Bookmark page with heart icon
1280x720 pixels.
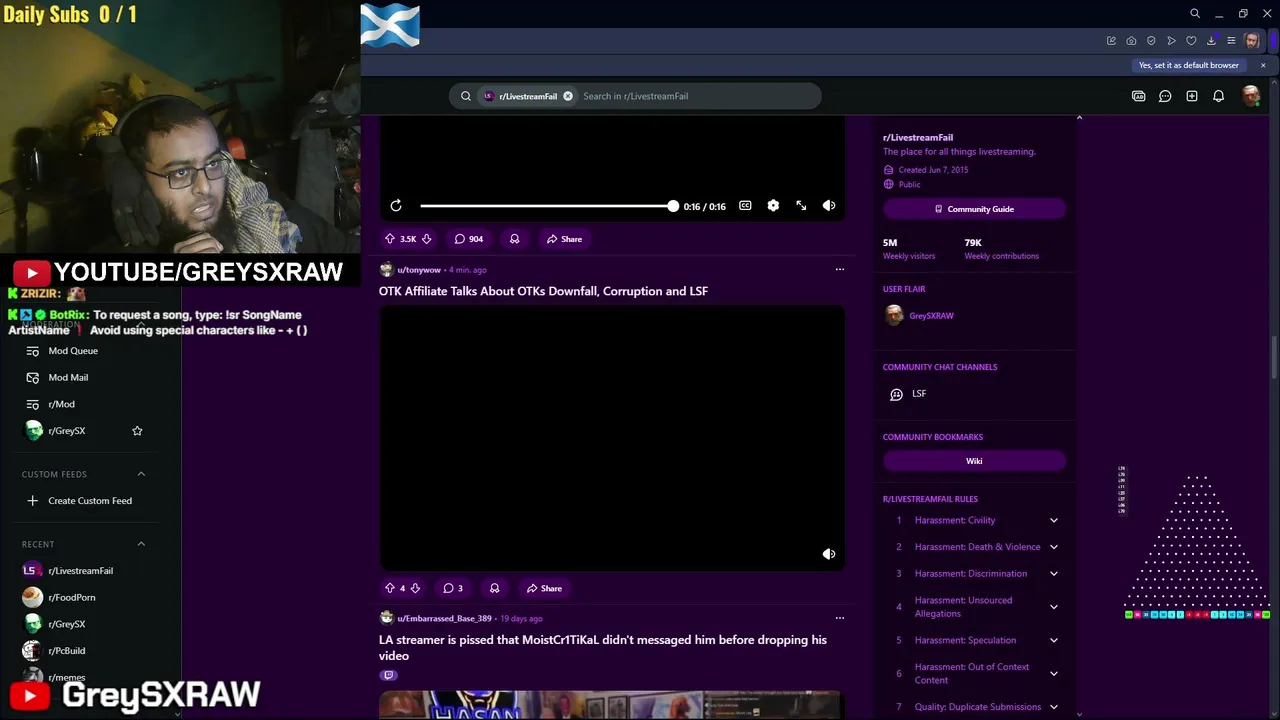1191,41
